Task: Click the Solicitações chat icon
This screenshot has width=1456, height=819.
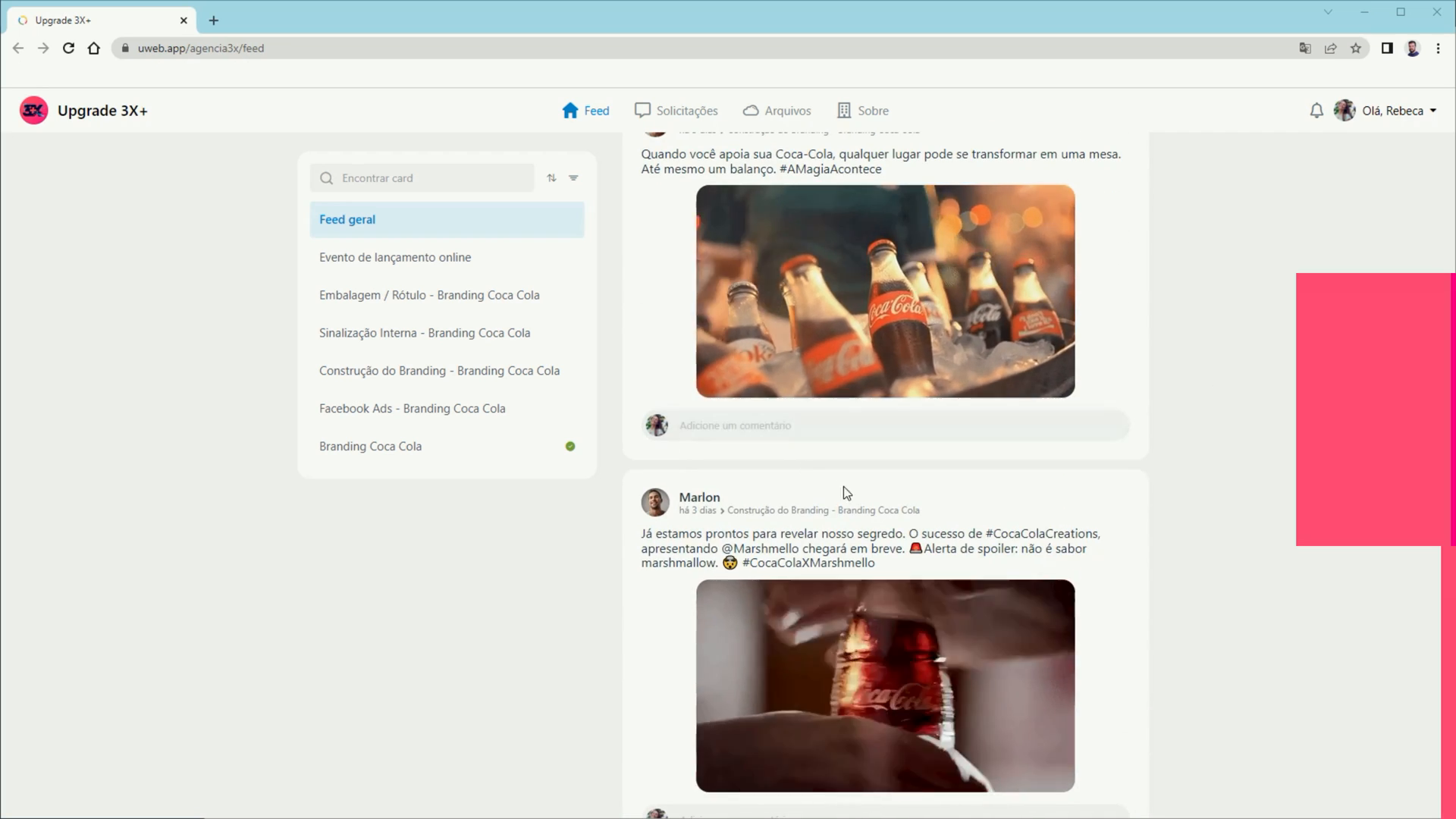Action: [642, 110]
